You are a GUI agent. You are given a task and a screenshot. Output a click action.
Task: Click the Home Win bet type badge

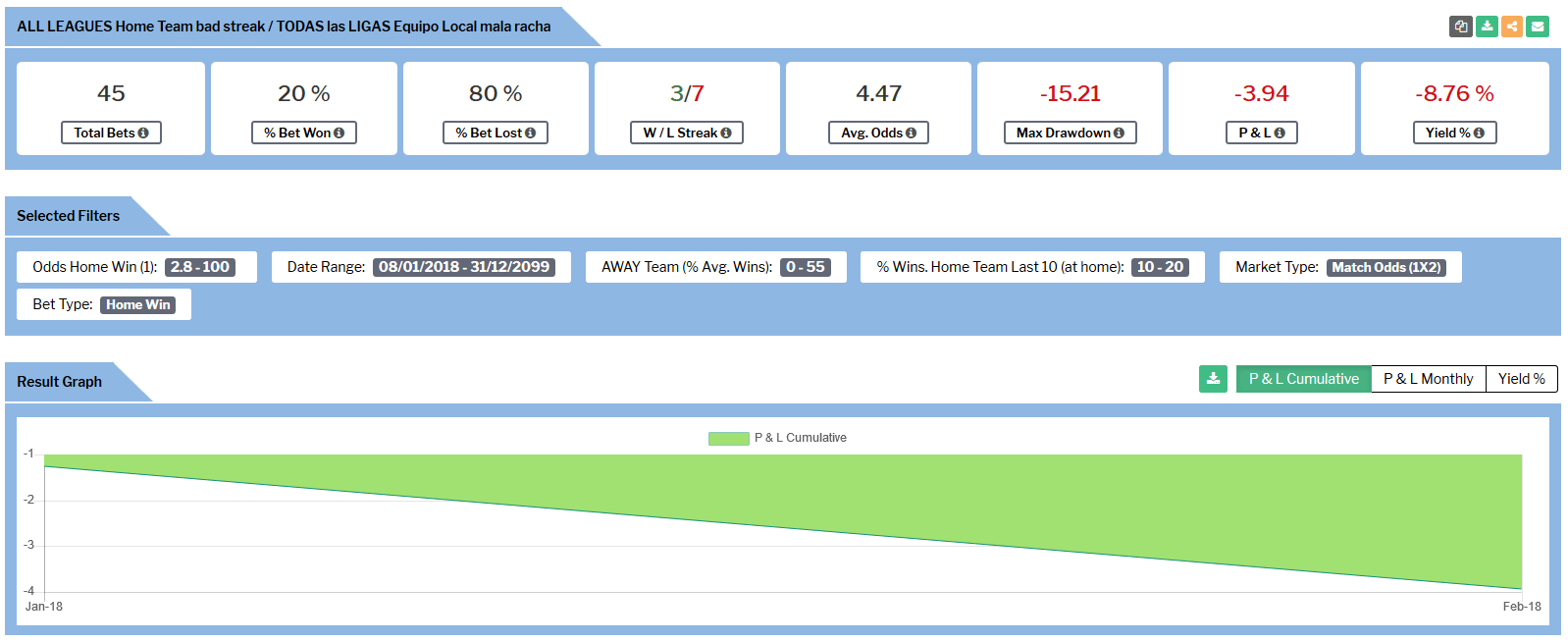[x=138, y=305]
